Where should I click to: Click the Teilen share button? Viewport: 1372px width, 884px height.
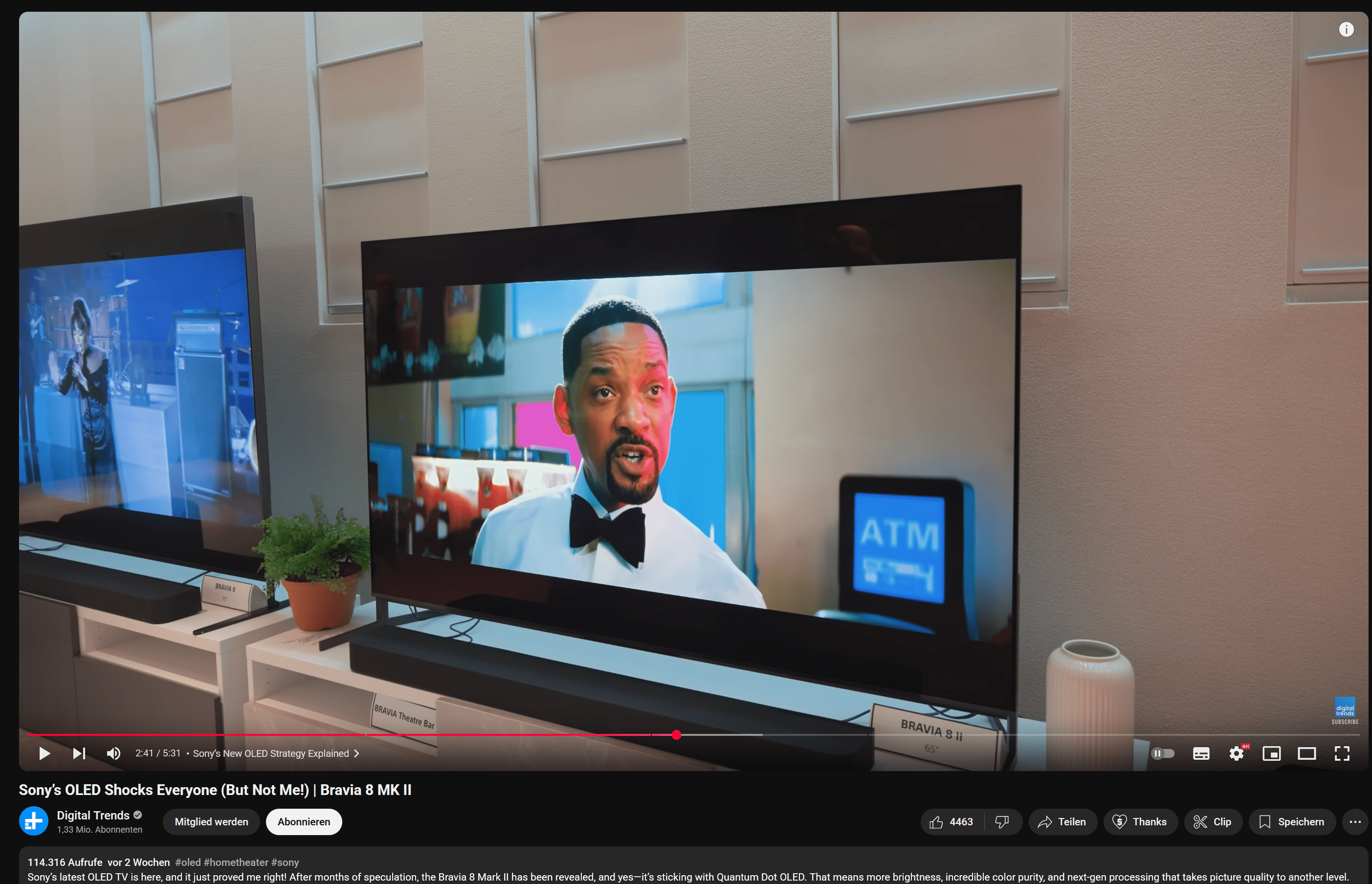(1062, 821)
